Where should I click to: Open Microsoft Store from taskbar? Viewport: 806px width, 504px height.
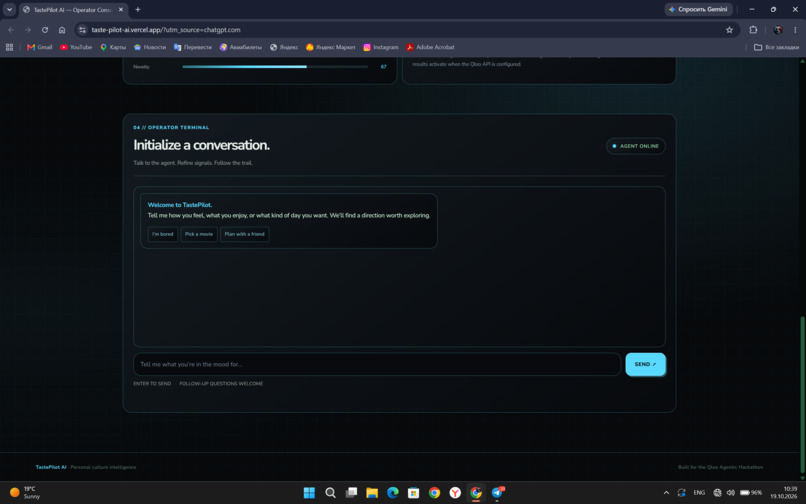pyautogui.click(x=413, y=493)
